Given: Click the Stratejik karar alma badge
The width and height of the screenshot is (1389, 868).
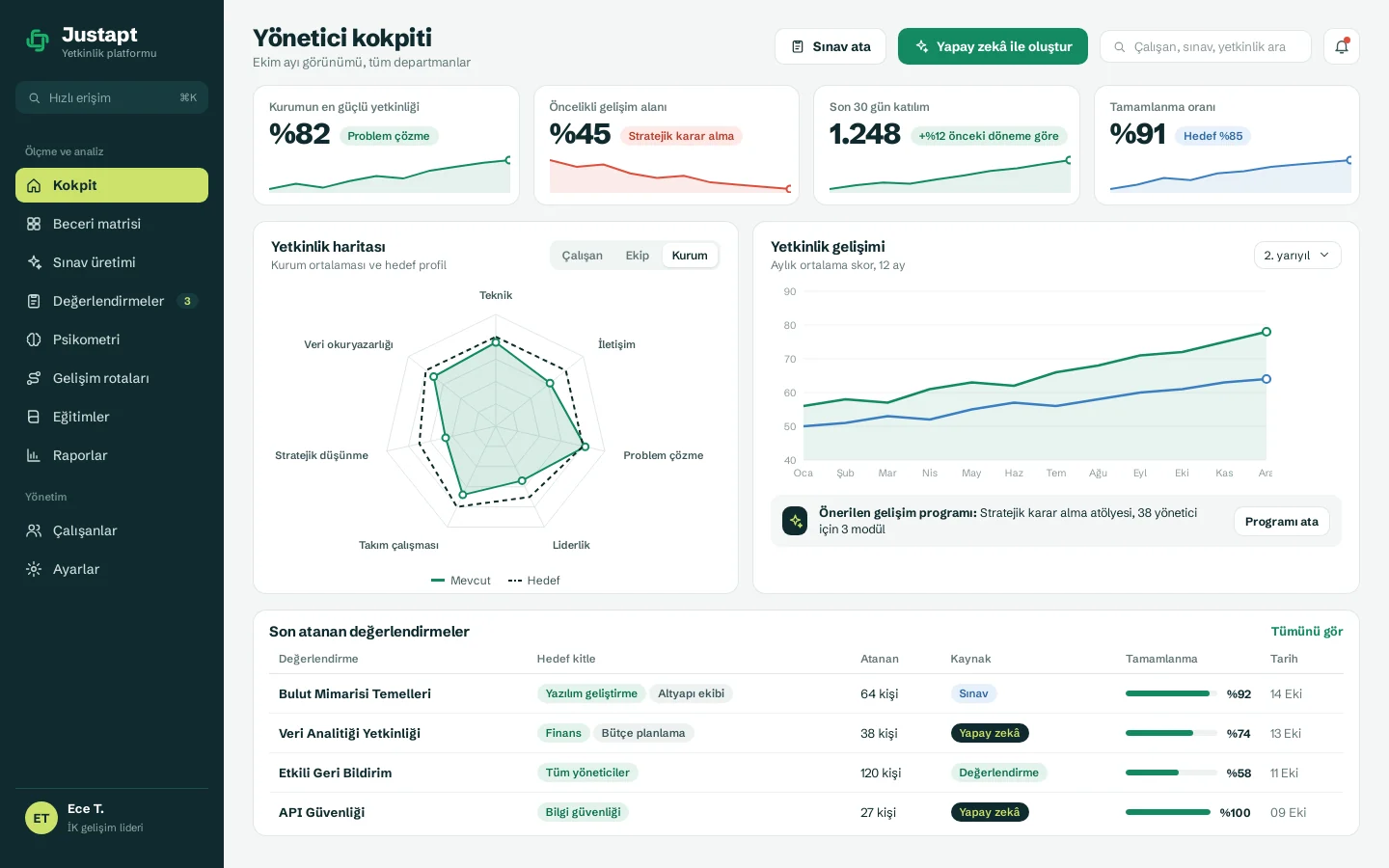Looking at the screenshot, I should (681, 136).
